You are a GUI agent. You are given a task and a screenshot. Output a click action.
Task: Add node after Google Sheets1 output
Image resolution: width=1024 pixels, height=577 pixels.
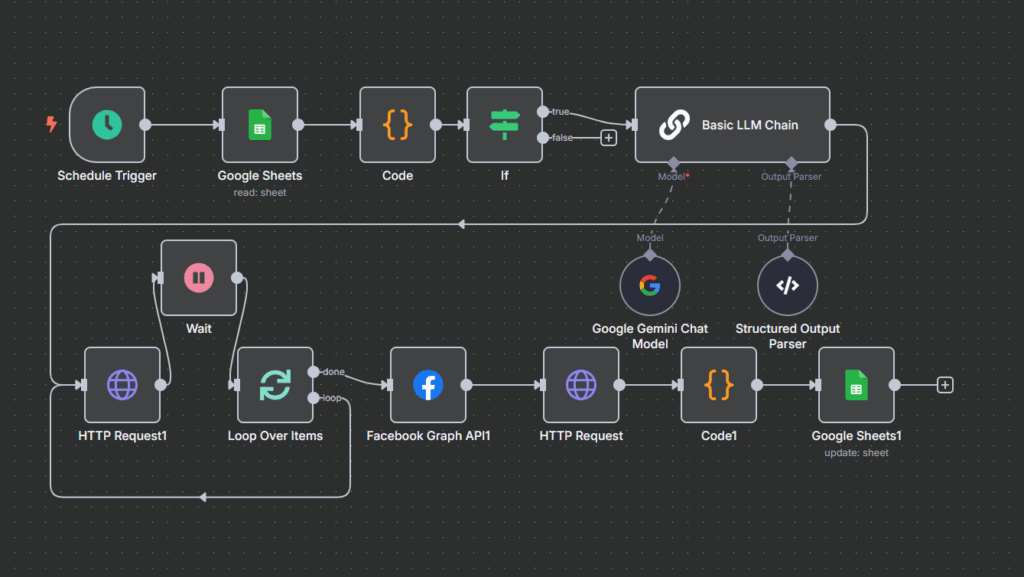coord(945,385)
